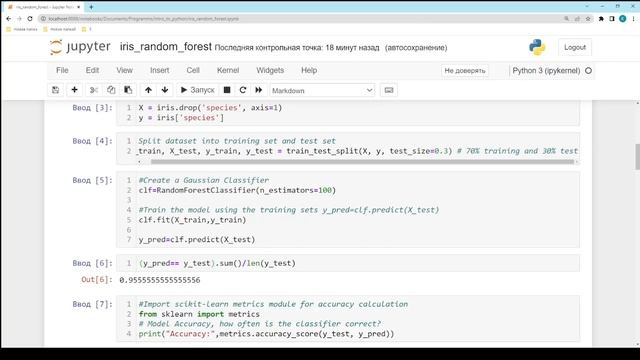This screenshot has width=640, height=360.
Task: Move selected cell up arrow
Action: (x=148, y=90)
